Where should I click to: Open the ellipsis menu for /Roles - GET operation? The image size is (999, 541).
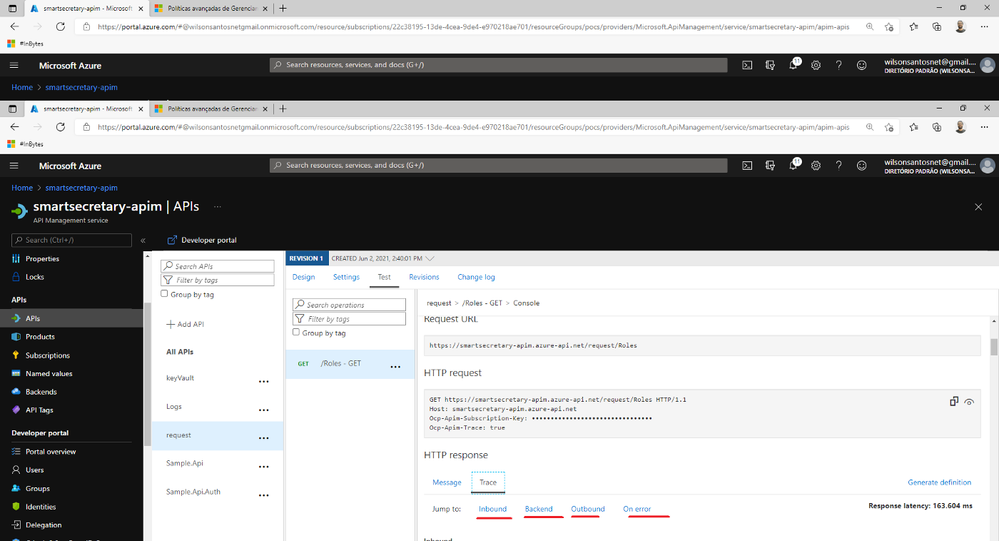pos(396,366)
